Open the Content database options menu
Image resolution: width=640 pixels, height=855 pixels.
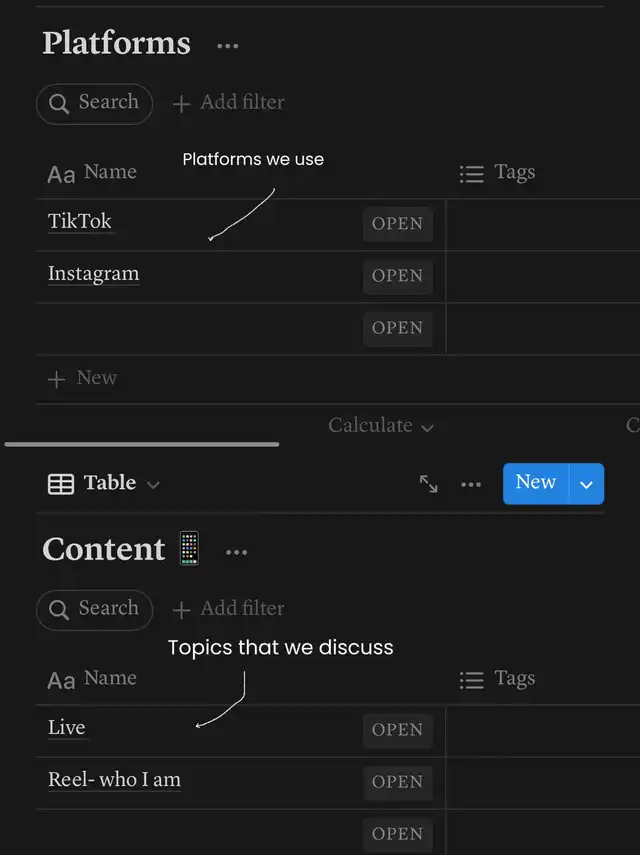click(236, 552)
